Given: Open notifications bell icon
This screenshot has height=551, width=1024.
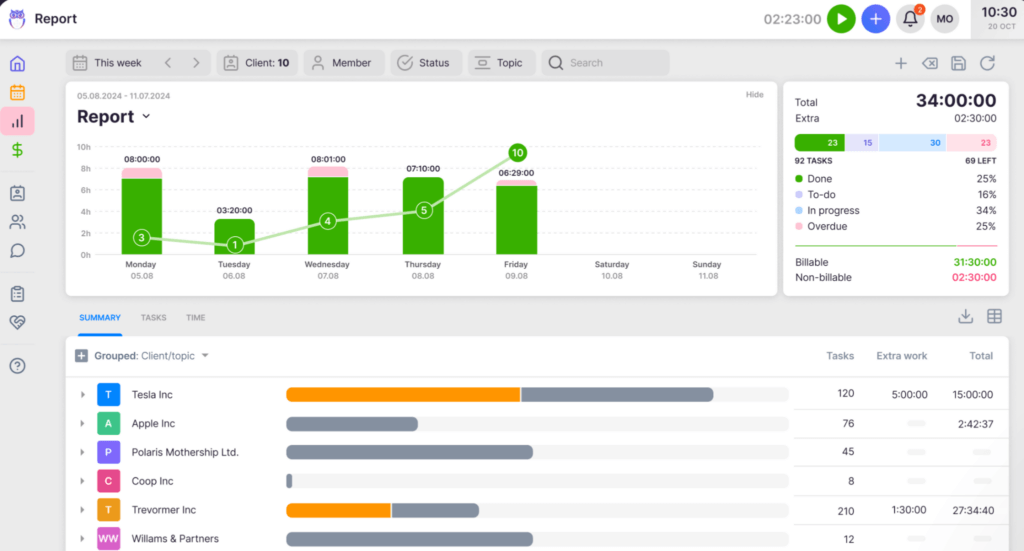Looking at the screenshot, I should pos(910,19).
